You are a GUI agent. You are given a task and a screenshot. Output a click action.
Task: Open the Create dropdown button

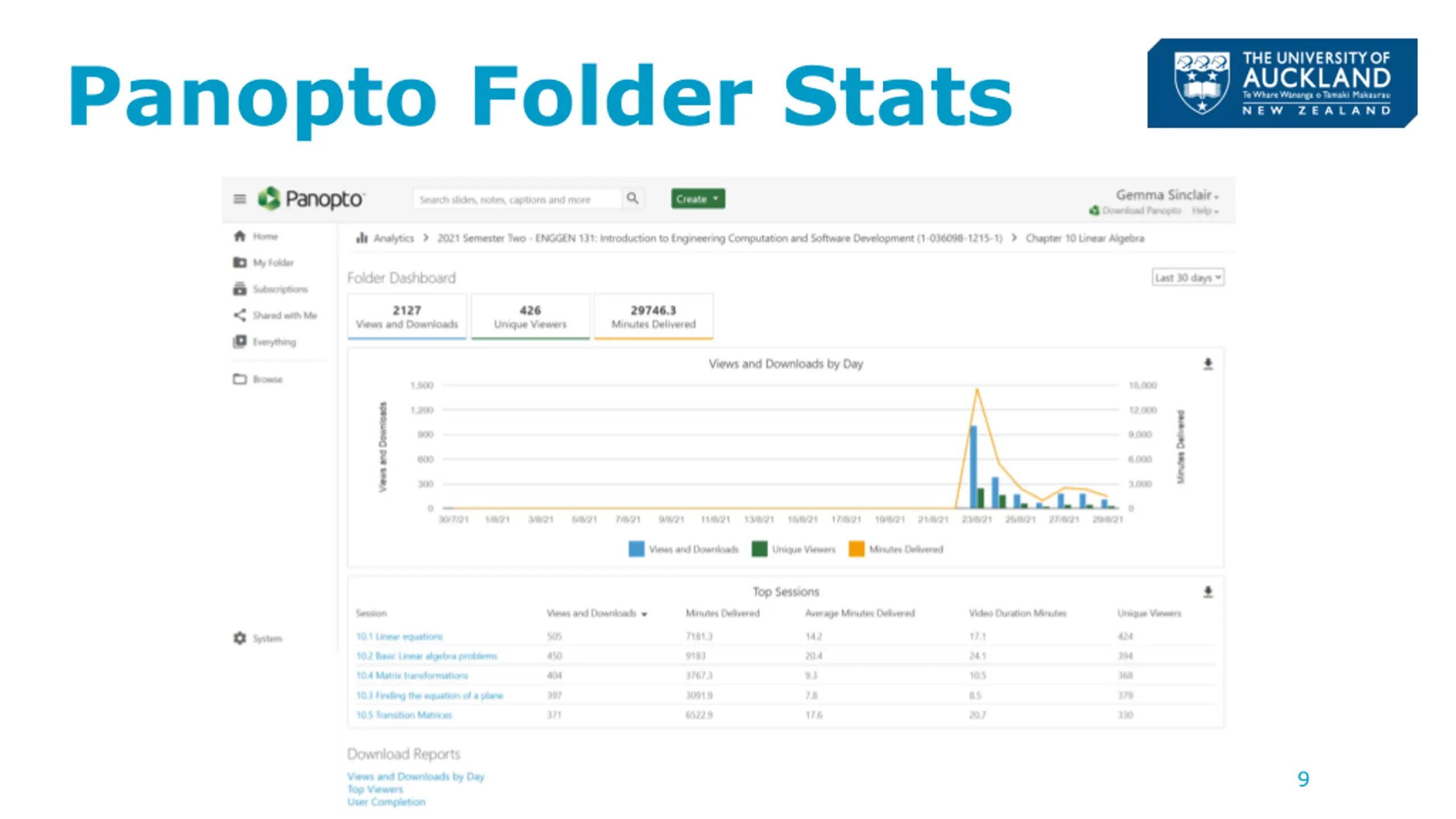pyautogui.click(x=698, y=198)
